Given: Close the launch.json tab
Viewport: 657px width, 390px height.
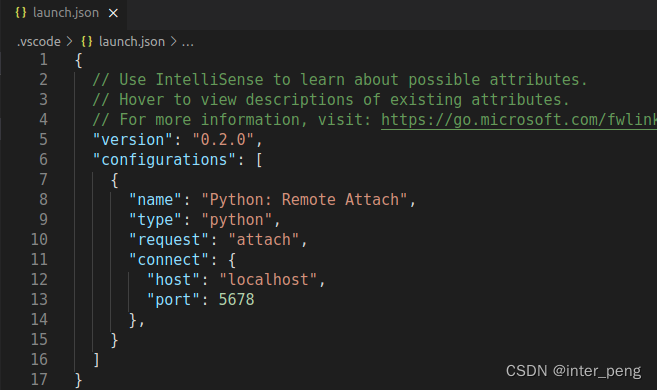Looking at the screenshot, I should click(x=113, y=13).
